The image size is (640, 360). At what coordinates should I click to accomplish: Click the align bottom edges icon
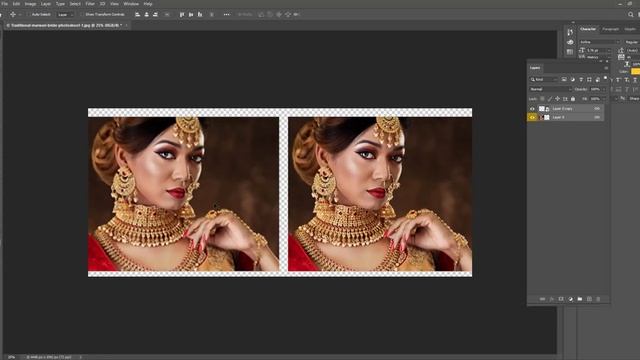pos(200,14)
